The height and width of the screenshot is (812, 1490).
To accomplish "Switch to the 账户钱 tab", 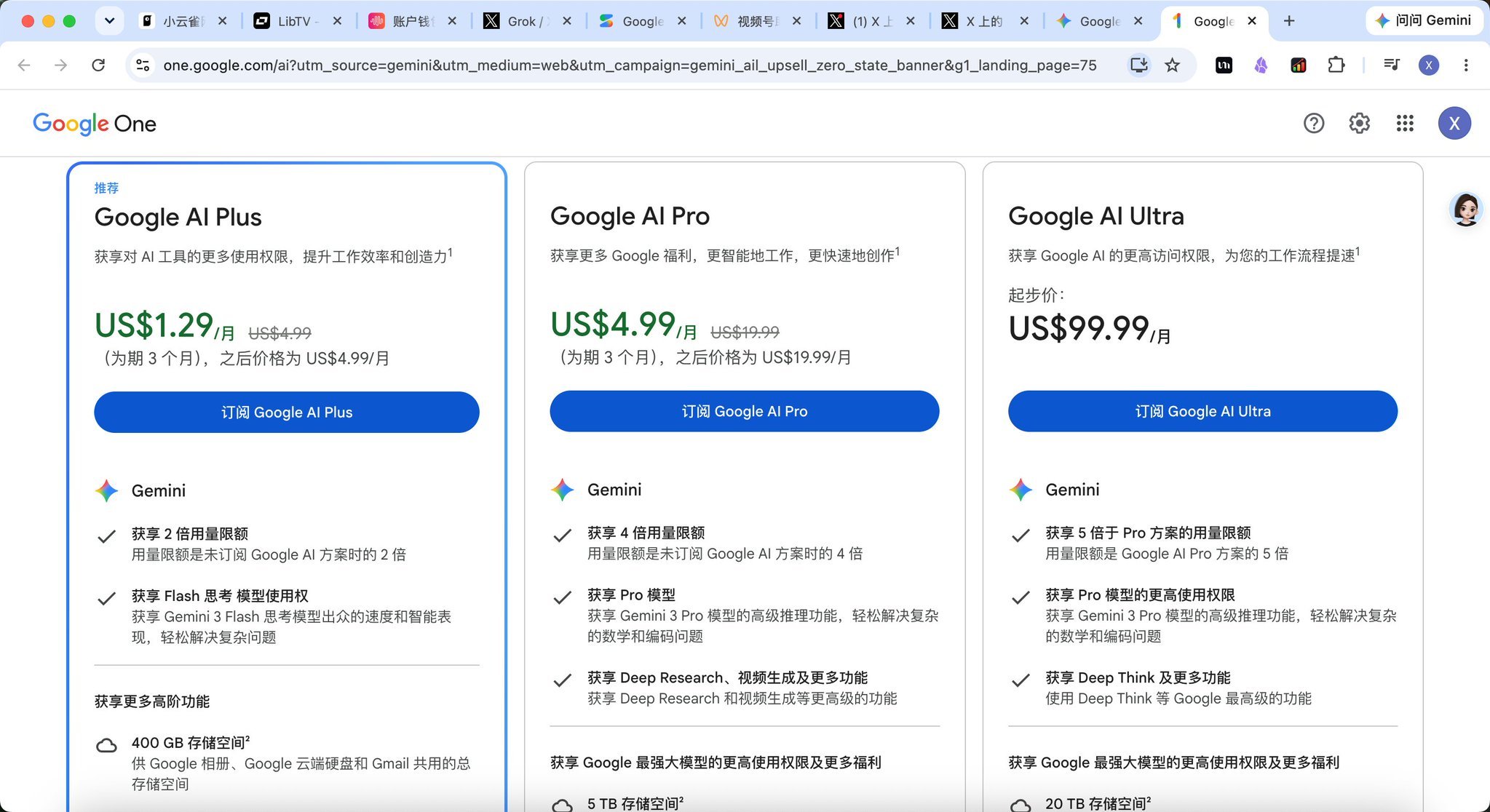I will (407, 21).
